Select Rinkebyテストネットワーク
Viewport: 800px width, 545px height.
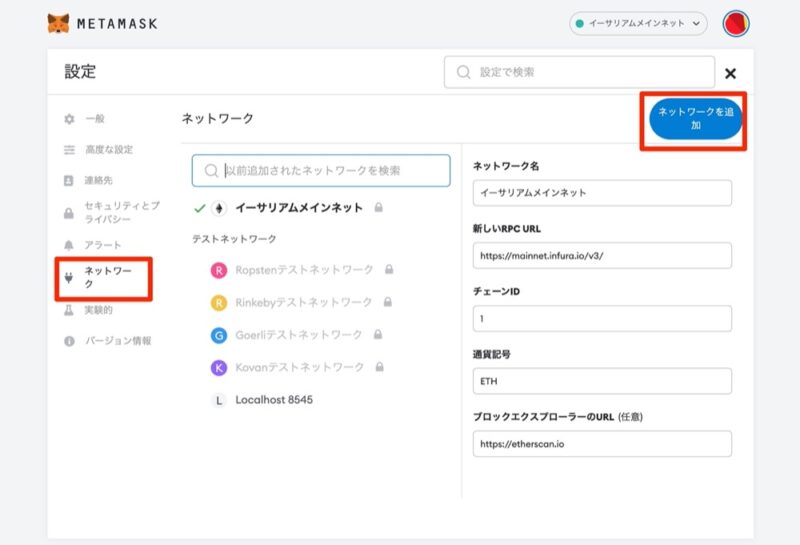click(x=304, y=303)
